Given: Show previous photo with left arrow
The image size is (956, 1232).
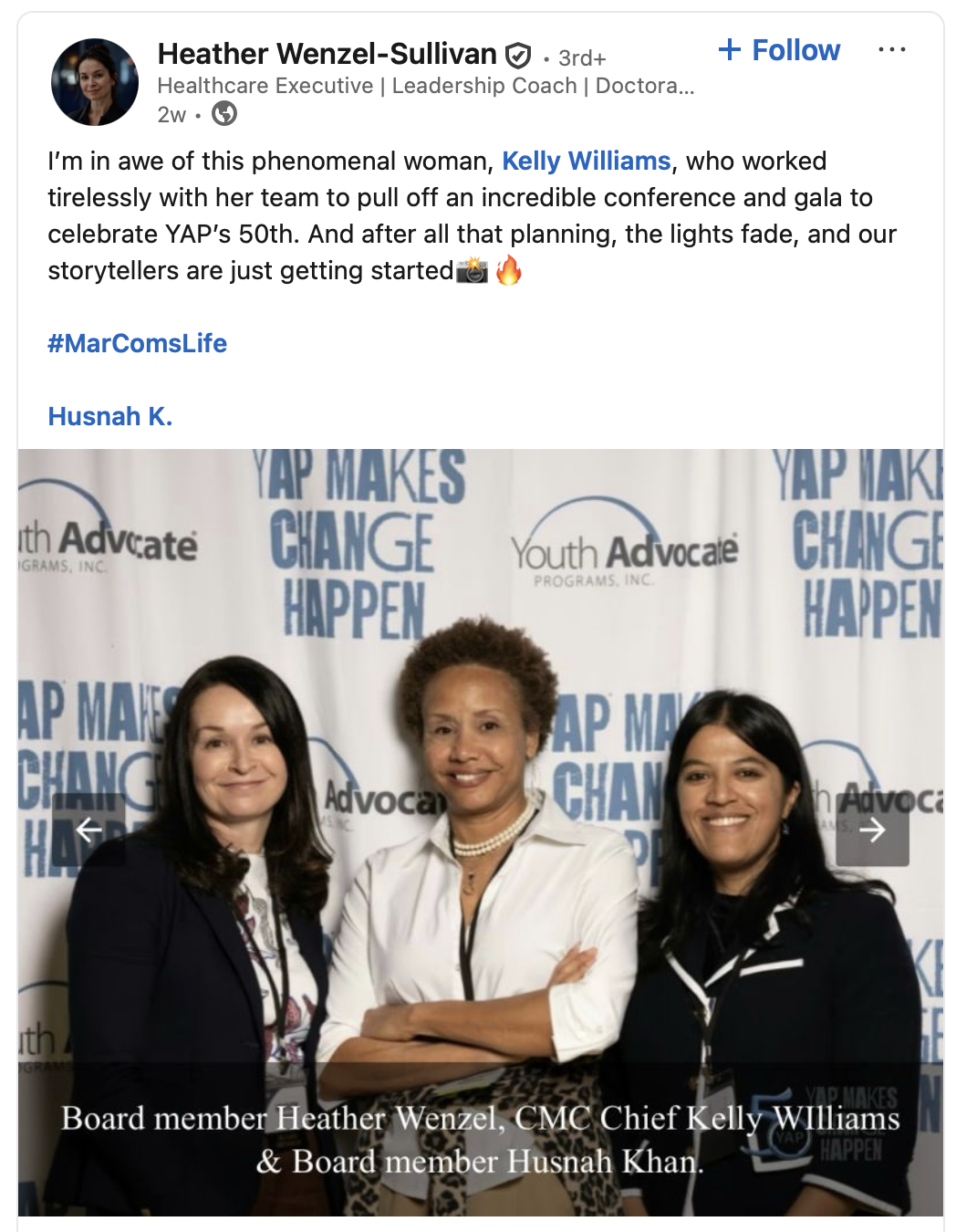Looking at the screenshot, I should (x=88, y=830).
